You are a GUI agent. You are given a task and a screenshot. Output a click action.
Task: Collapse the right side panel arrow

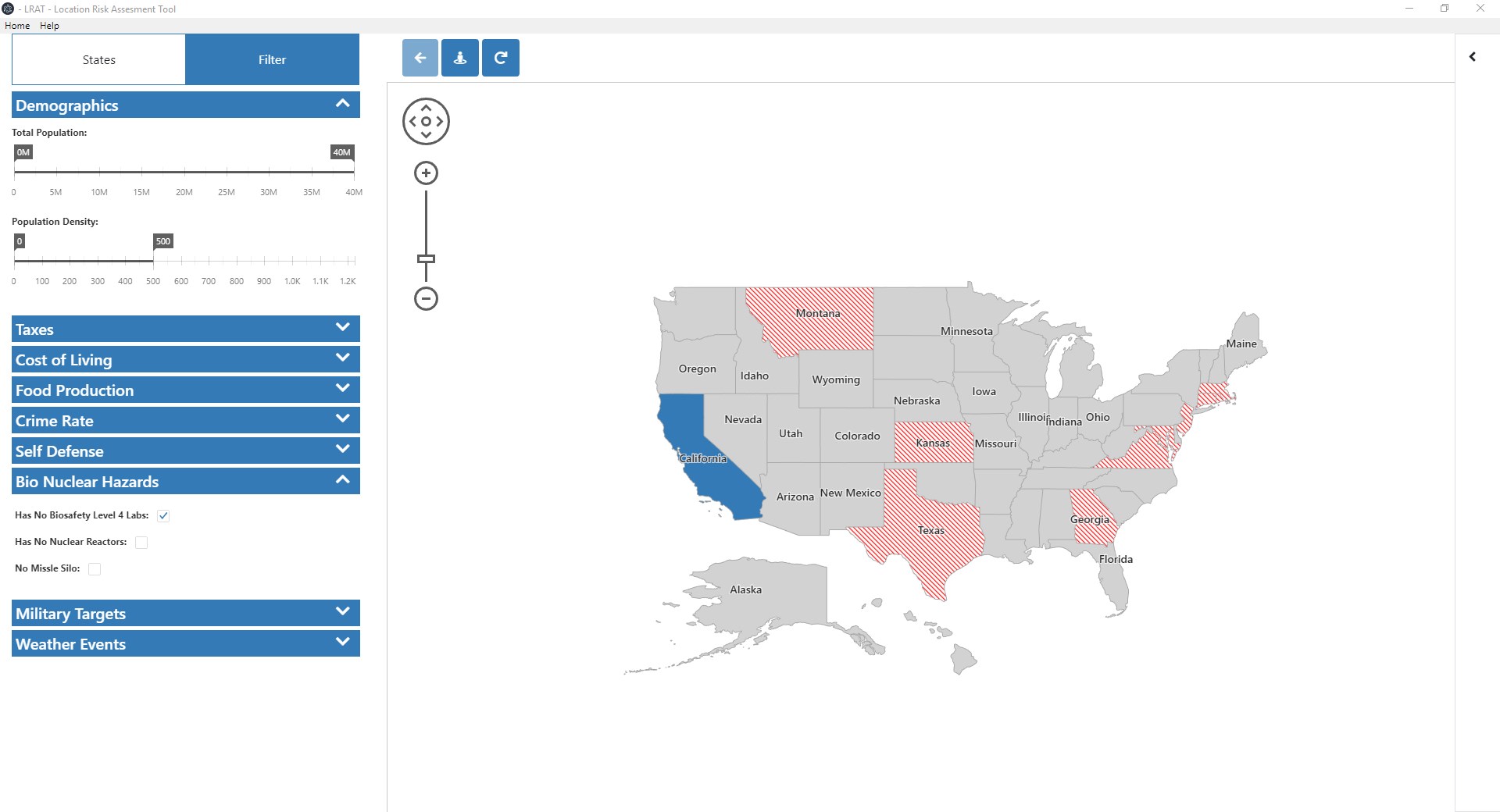coord(1473,57)
